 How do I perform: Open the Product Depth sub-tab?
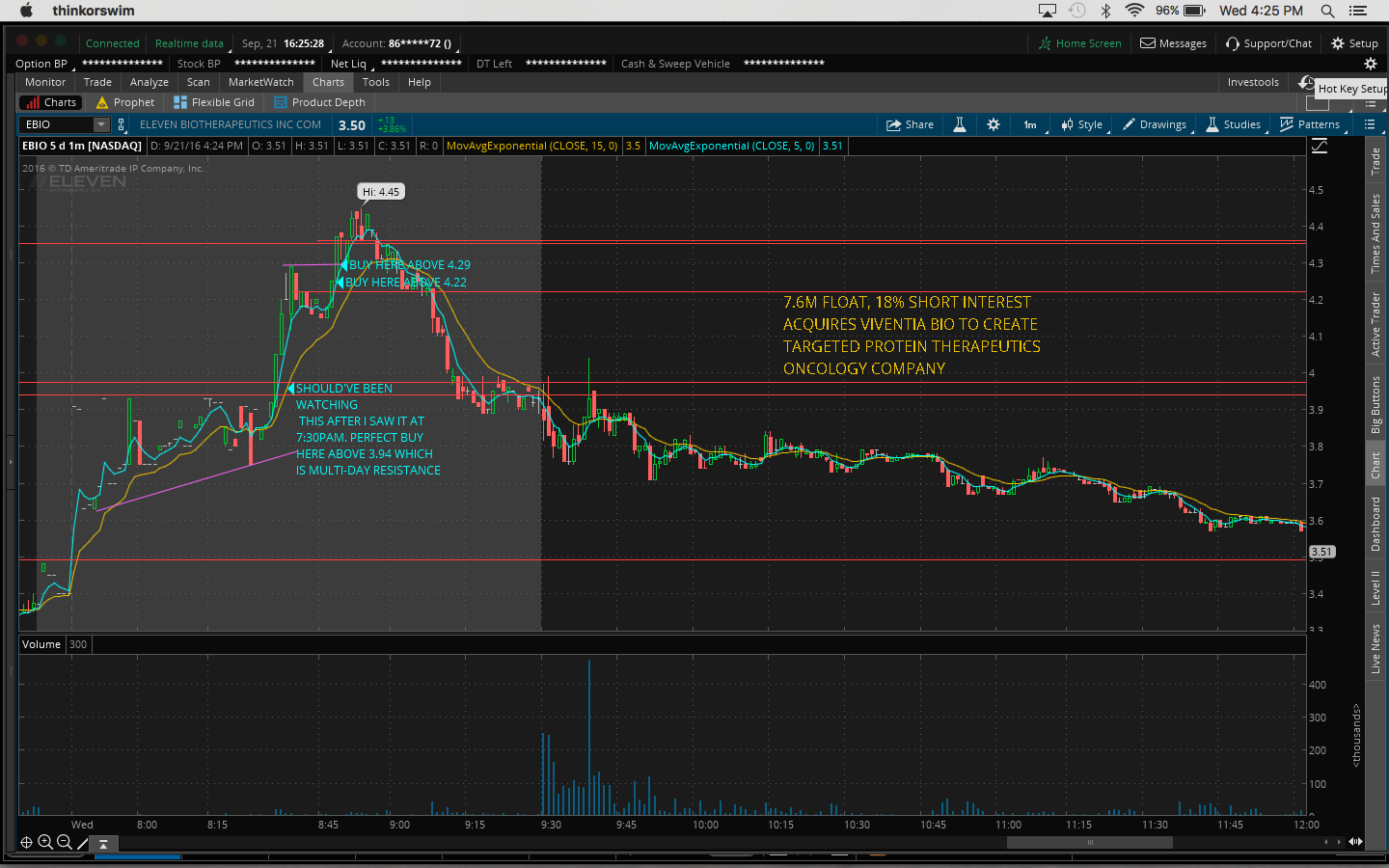319,102
